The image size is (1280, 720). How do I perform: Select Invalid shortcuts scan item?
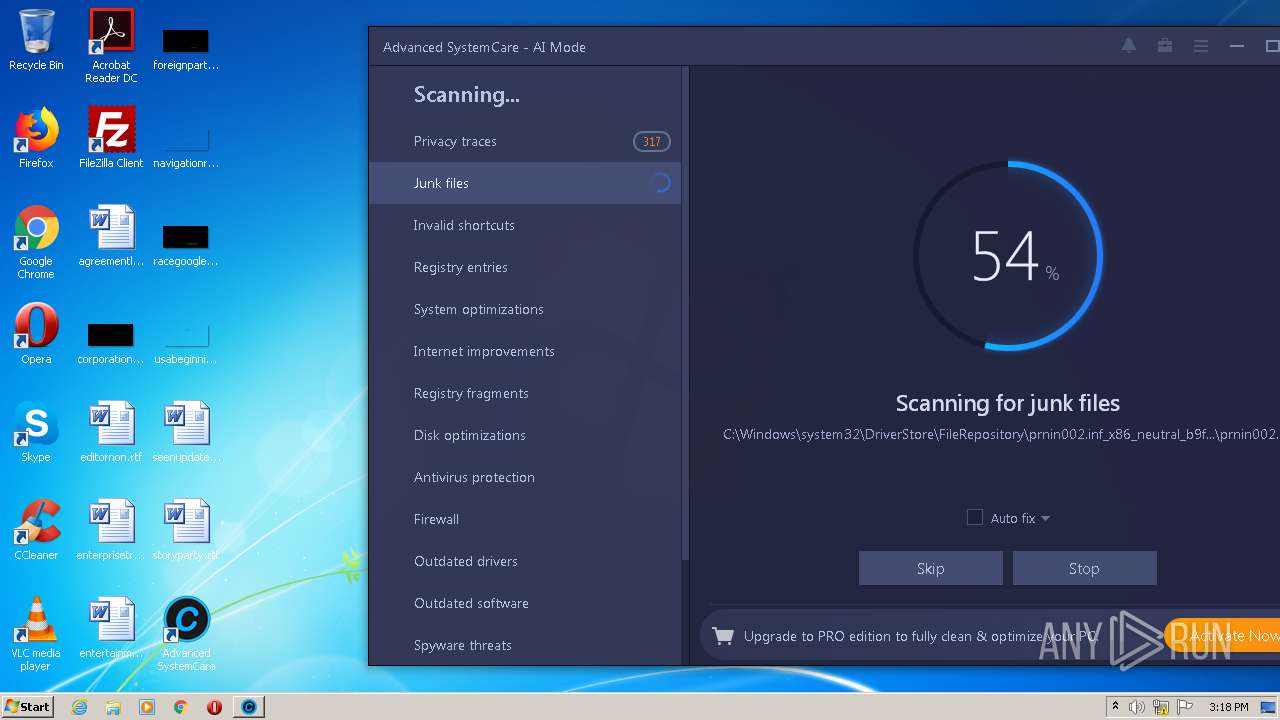[x=525, y=225]
